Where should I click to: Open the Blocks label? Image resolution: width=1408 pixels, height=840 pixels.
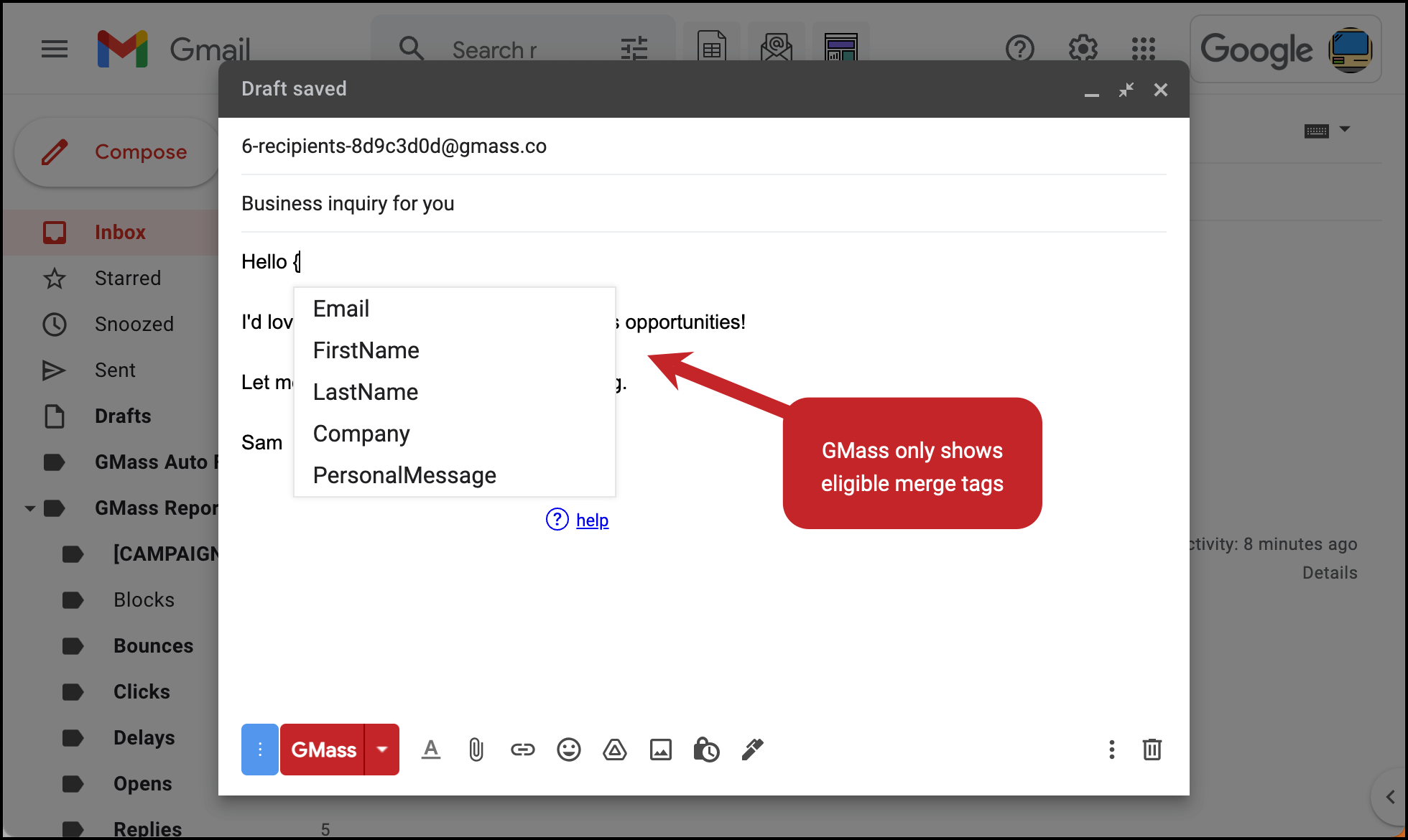pos(111,600)
